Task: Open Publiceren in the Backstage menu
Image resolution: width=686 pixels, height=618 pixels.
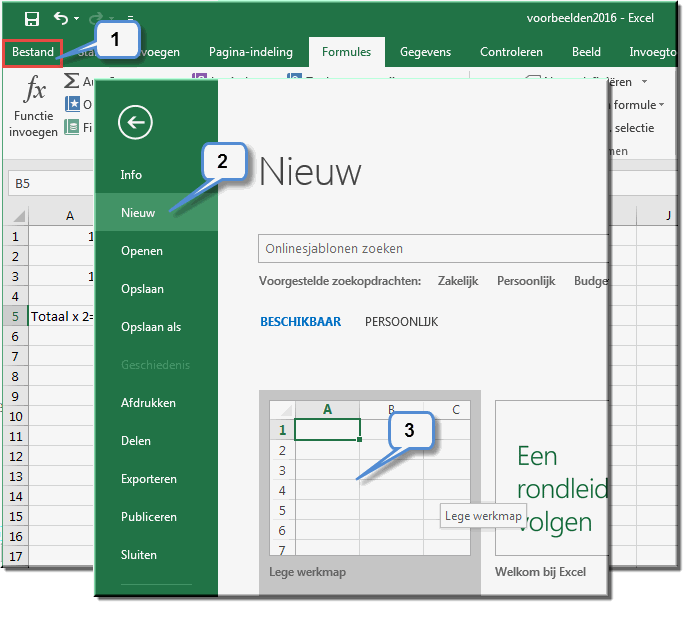Action: [156, 517]
